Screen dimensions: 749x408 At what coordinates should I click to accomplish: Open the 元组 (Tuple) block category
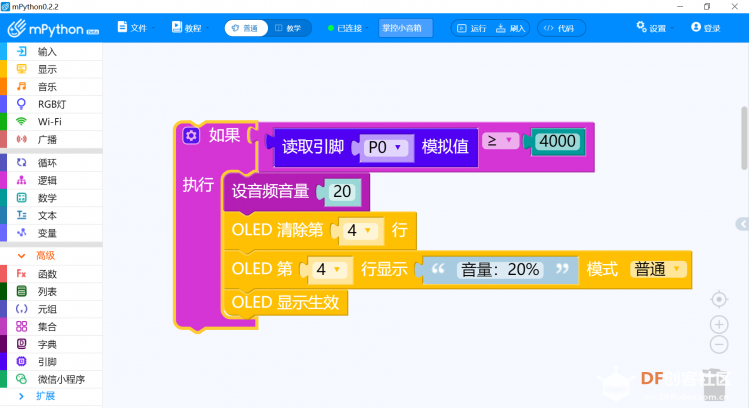coord(51,309)
